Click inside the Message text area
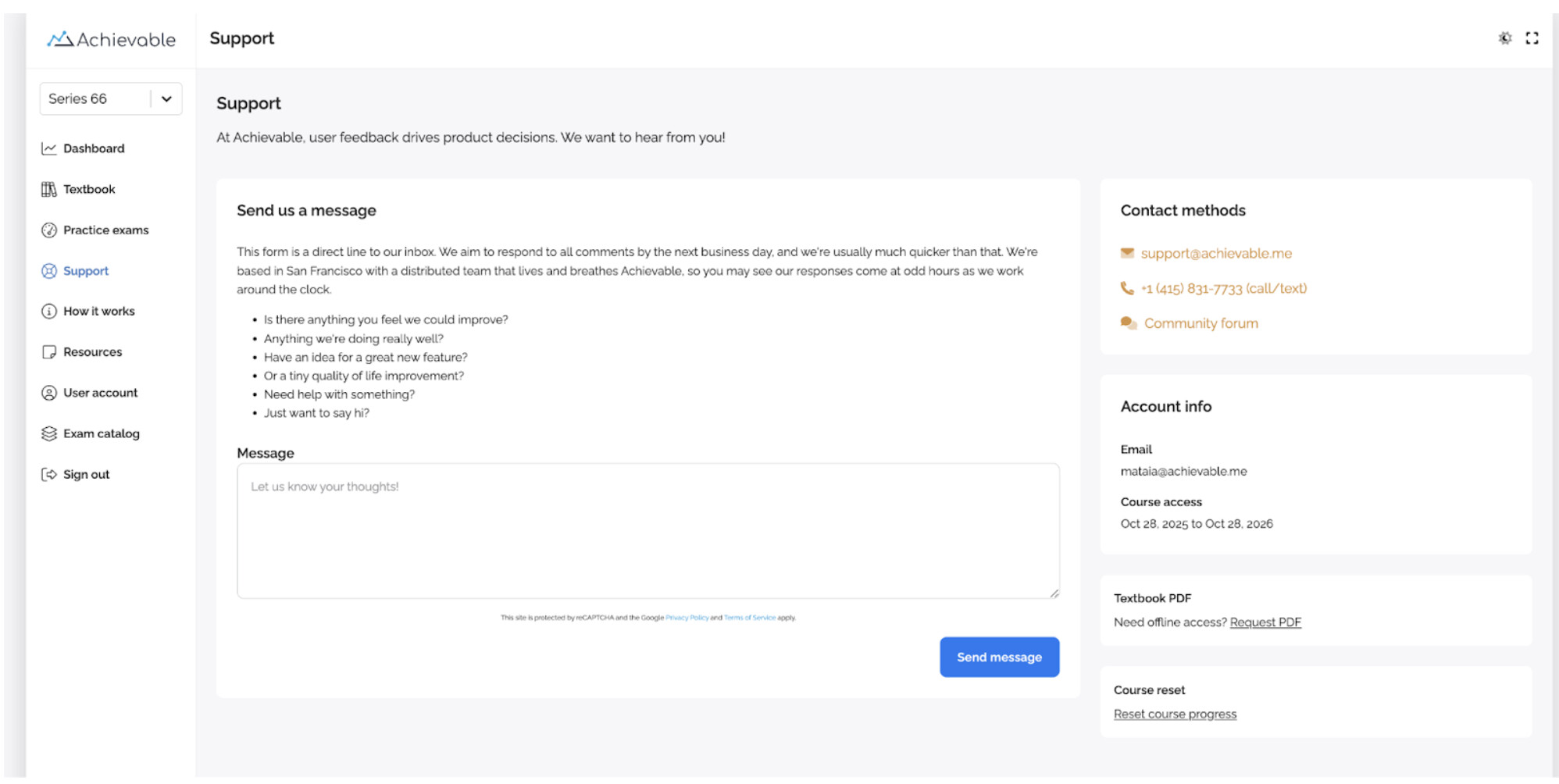This screenshot has width=1559, height=784. click(648, 531)
